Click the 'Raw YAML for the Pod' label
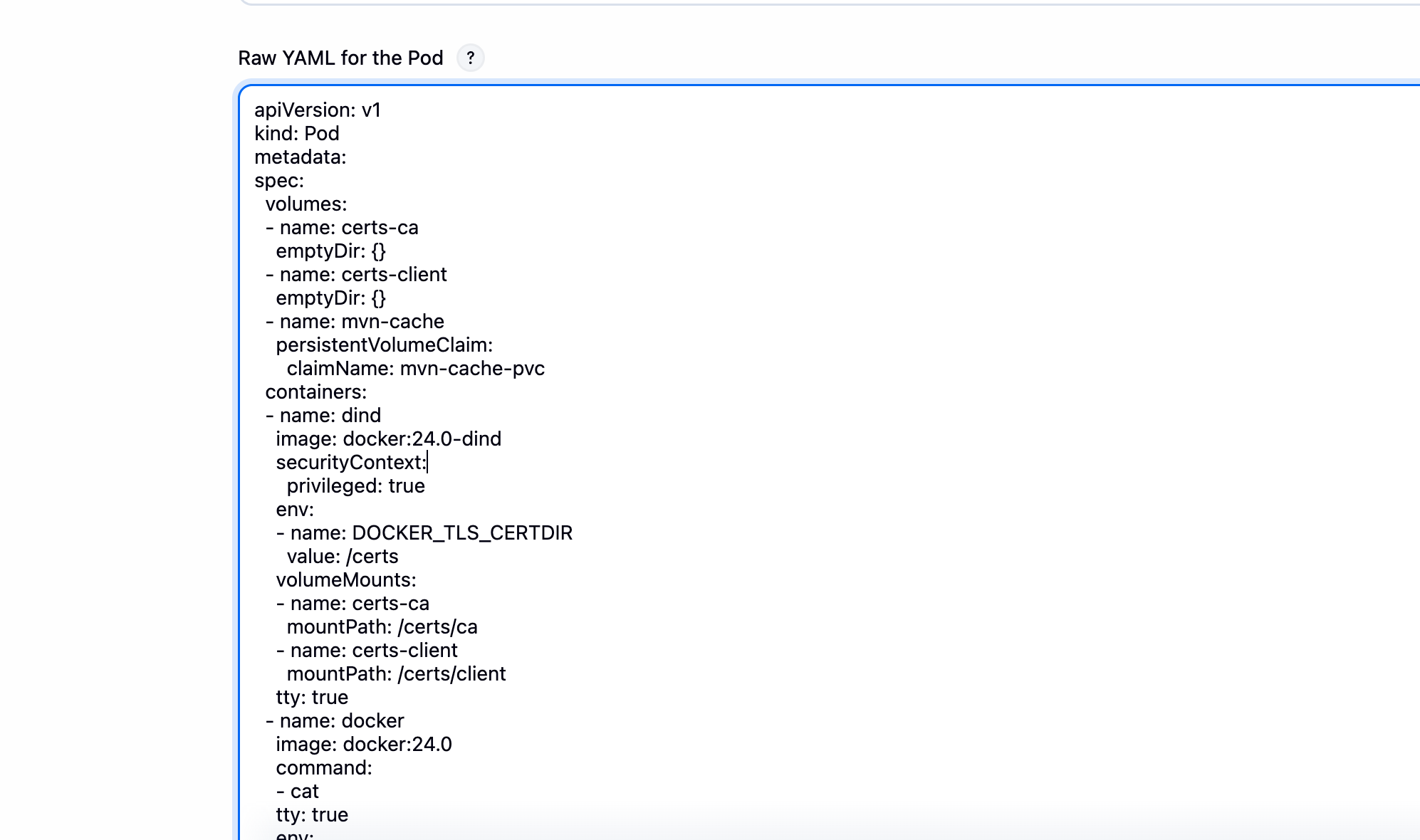 [x=340, y=58]
